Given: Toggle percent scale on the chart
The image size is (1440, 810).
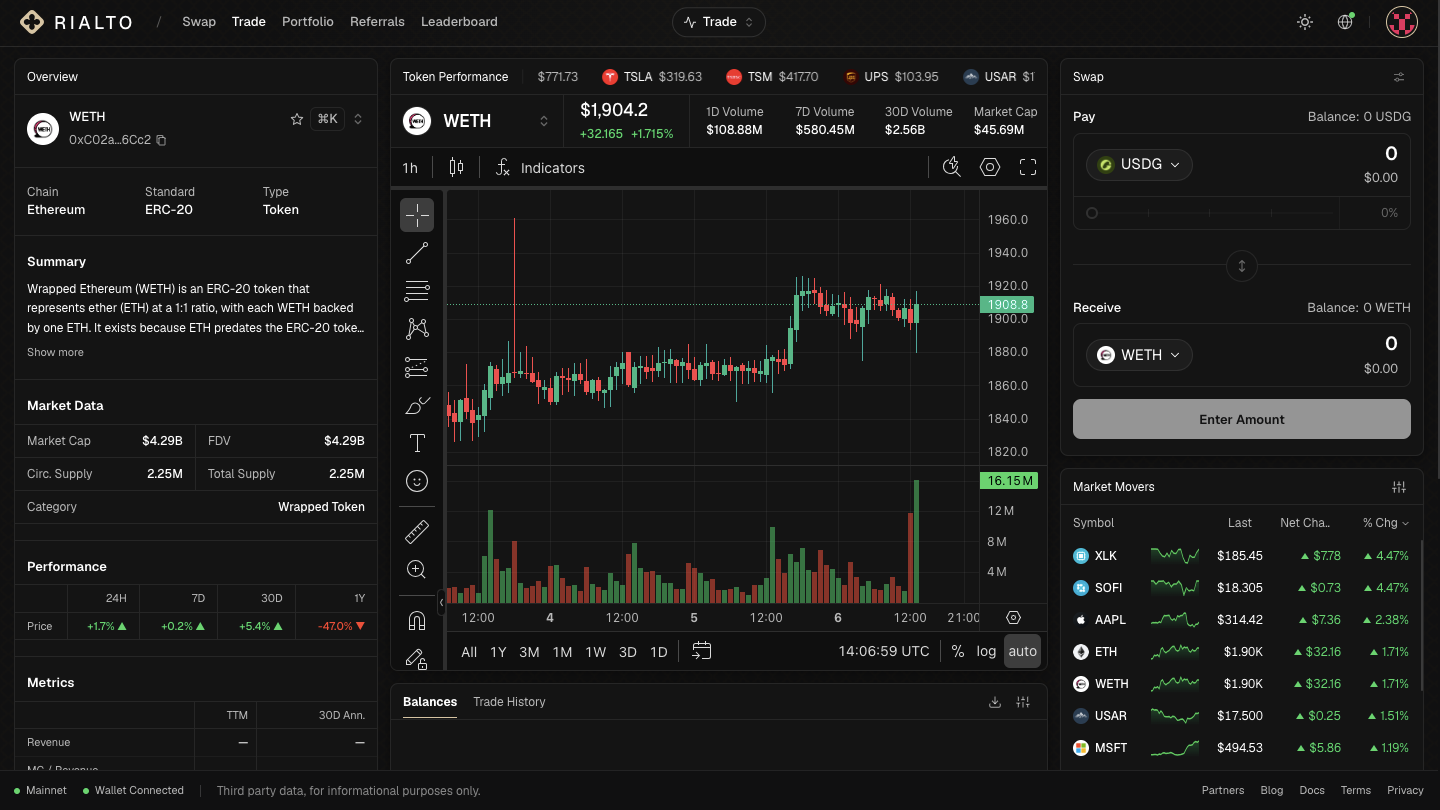Looking at the screenshot, I should (958, 651).
